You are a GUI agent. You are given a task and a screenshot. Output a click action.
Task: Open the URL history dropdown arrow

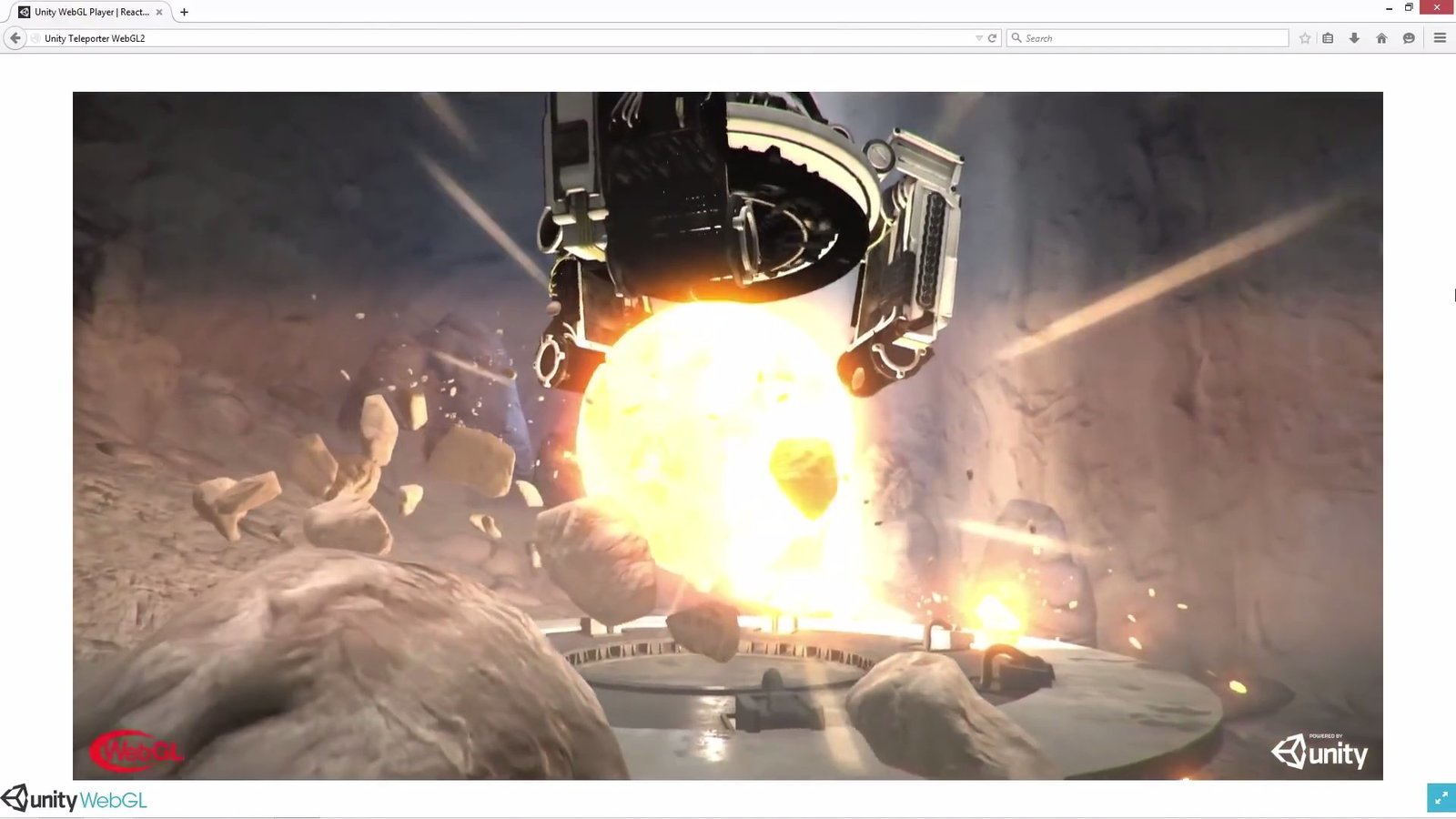click(x=979, y=38)
